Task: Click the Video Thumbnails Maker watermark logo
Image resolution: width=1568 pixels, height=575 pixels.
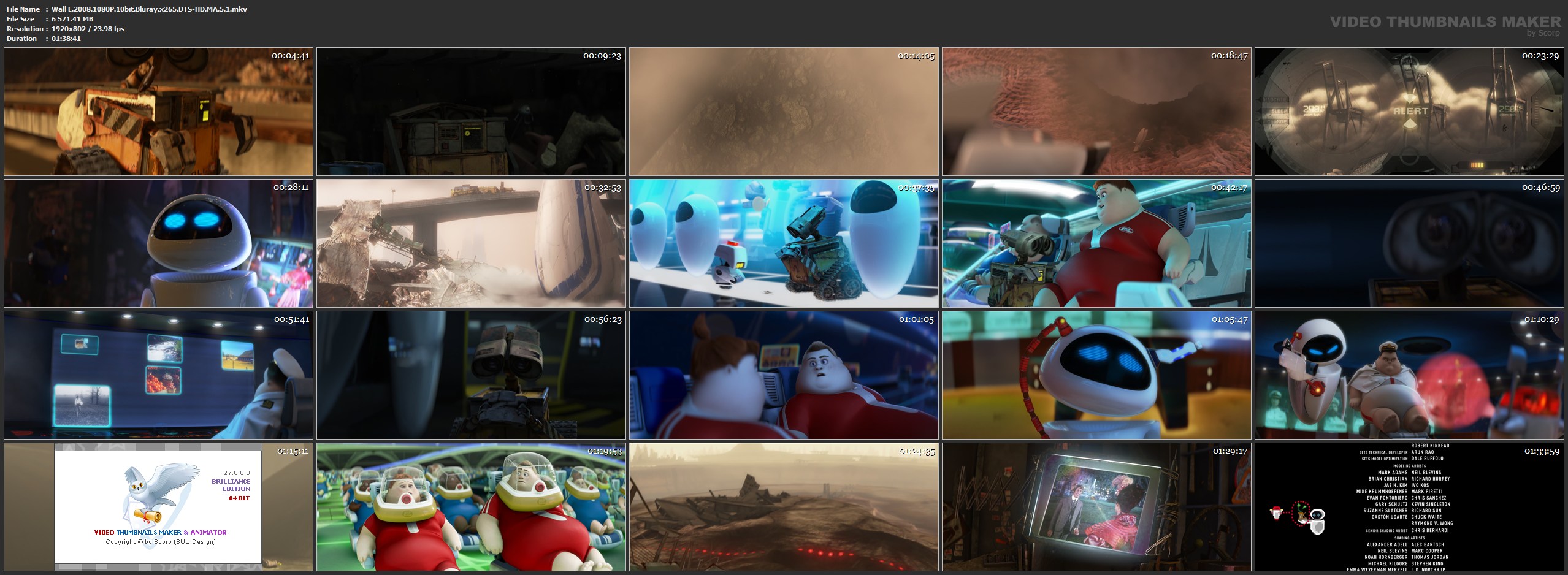Action: click(x=1445, y=23)
